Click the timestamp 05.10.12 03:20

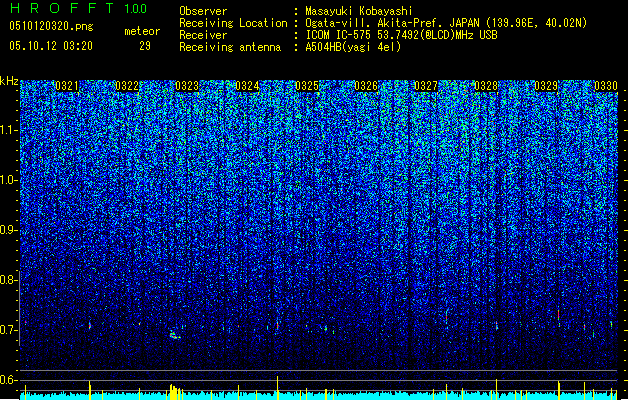point(51,46)
